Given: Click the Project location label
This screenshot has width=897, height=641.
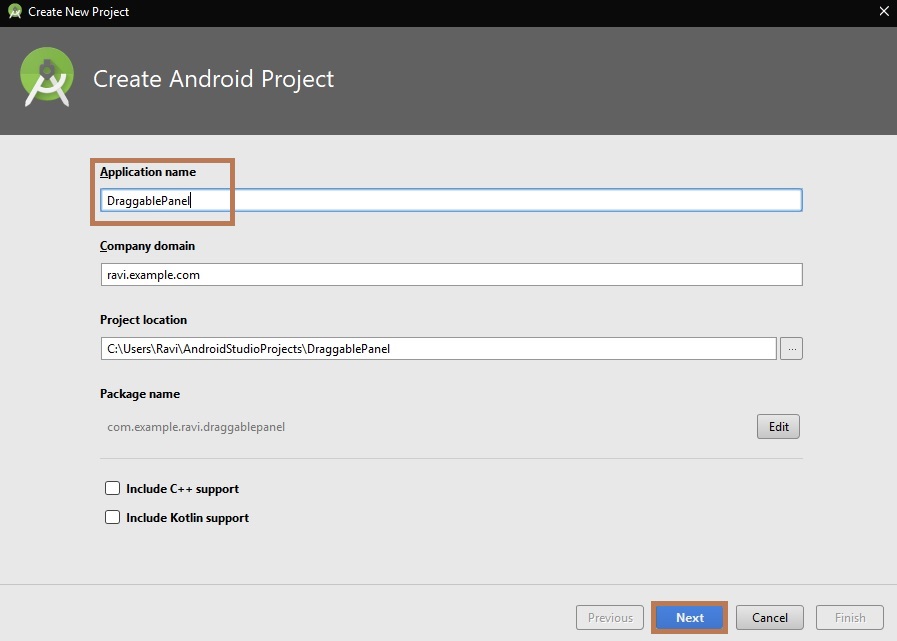Looking at the screenshot, I should pos(143,320).
